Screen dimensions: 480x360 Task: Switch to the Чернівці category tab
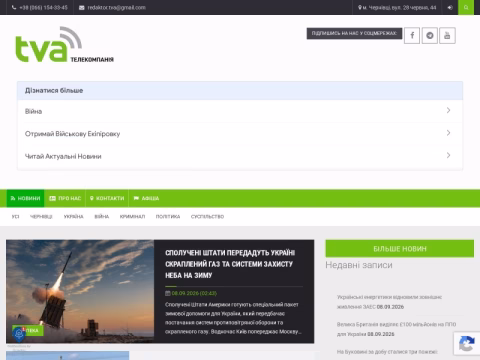pos(41,217)
